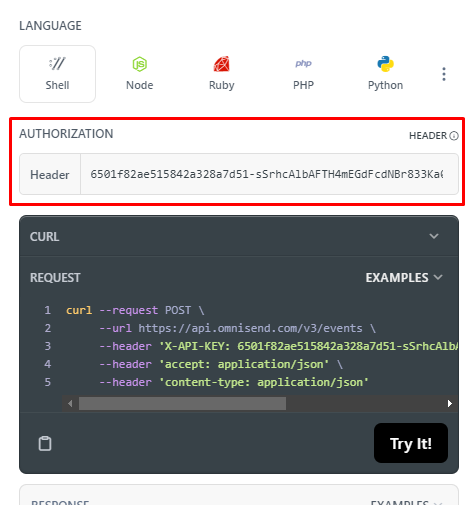Click the Node label text
Screen dimensions: 475x505
pos(140,85)
